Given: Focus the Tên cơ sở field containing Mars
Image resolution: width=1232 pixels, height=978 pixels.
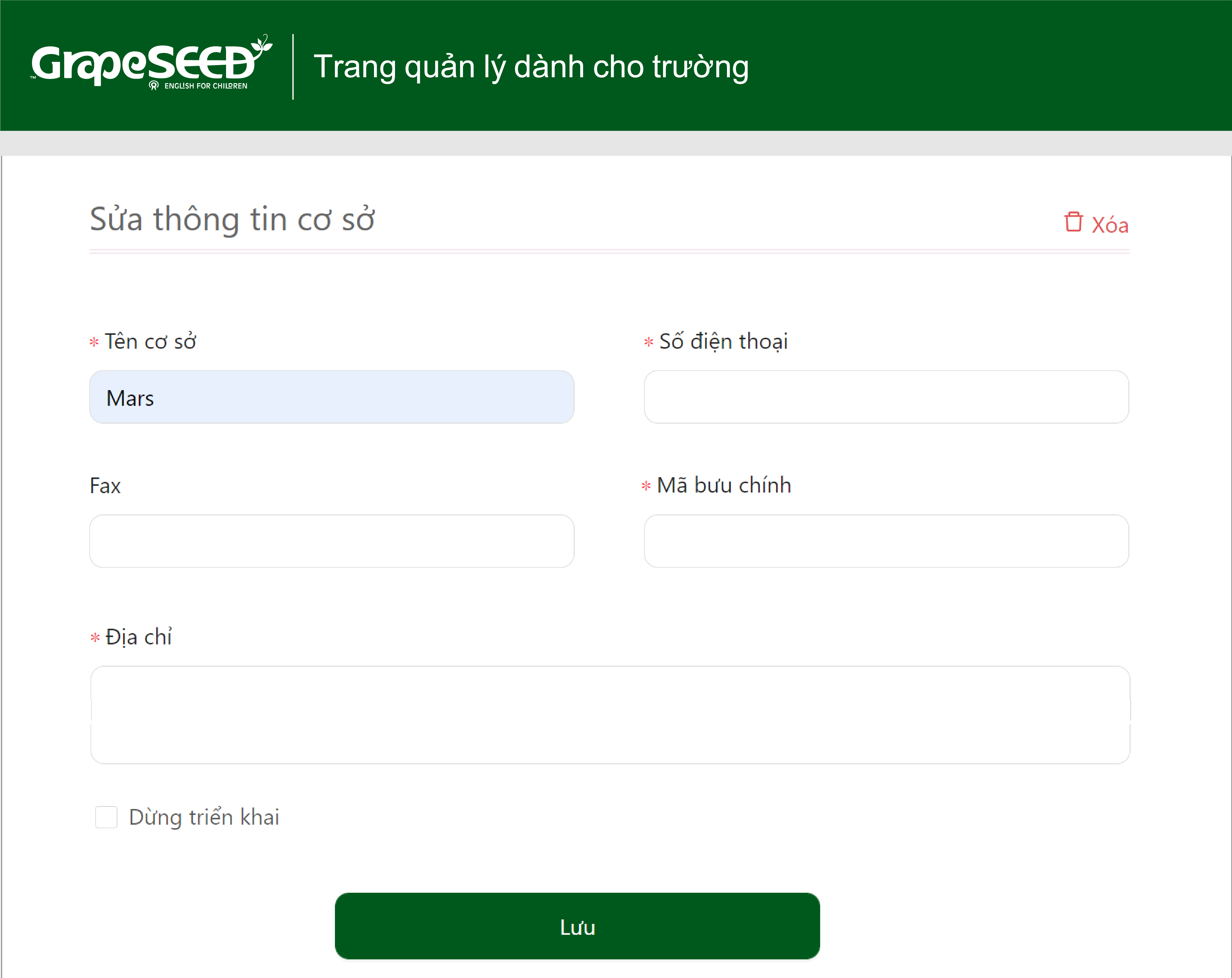Looking at the screenshot, I should 331,397.
